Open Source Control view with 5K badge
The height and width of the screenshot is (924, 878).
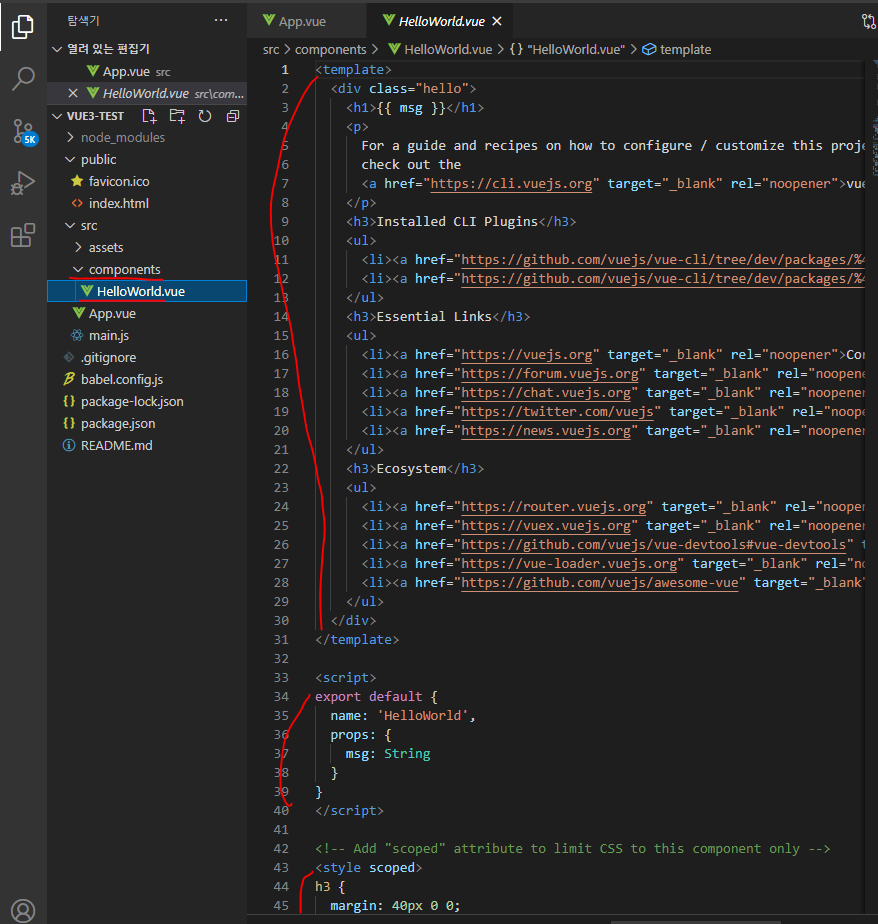pyautogui.click(x=24, y=131)
